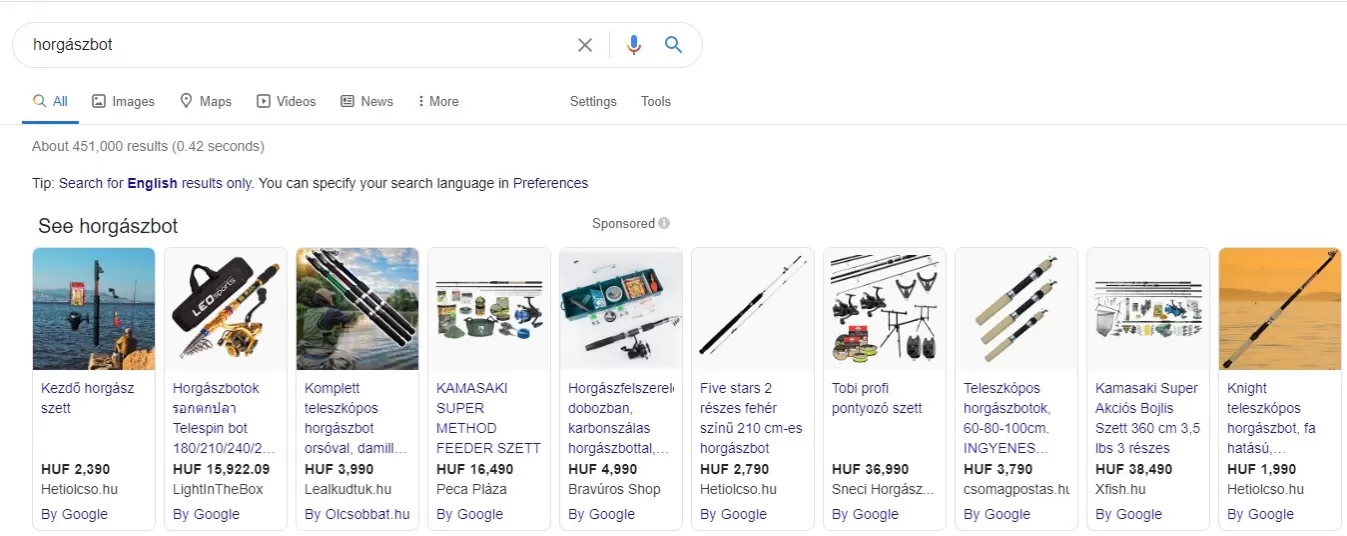Open Five stars white rod image

[x=753, y=309]
